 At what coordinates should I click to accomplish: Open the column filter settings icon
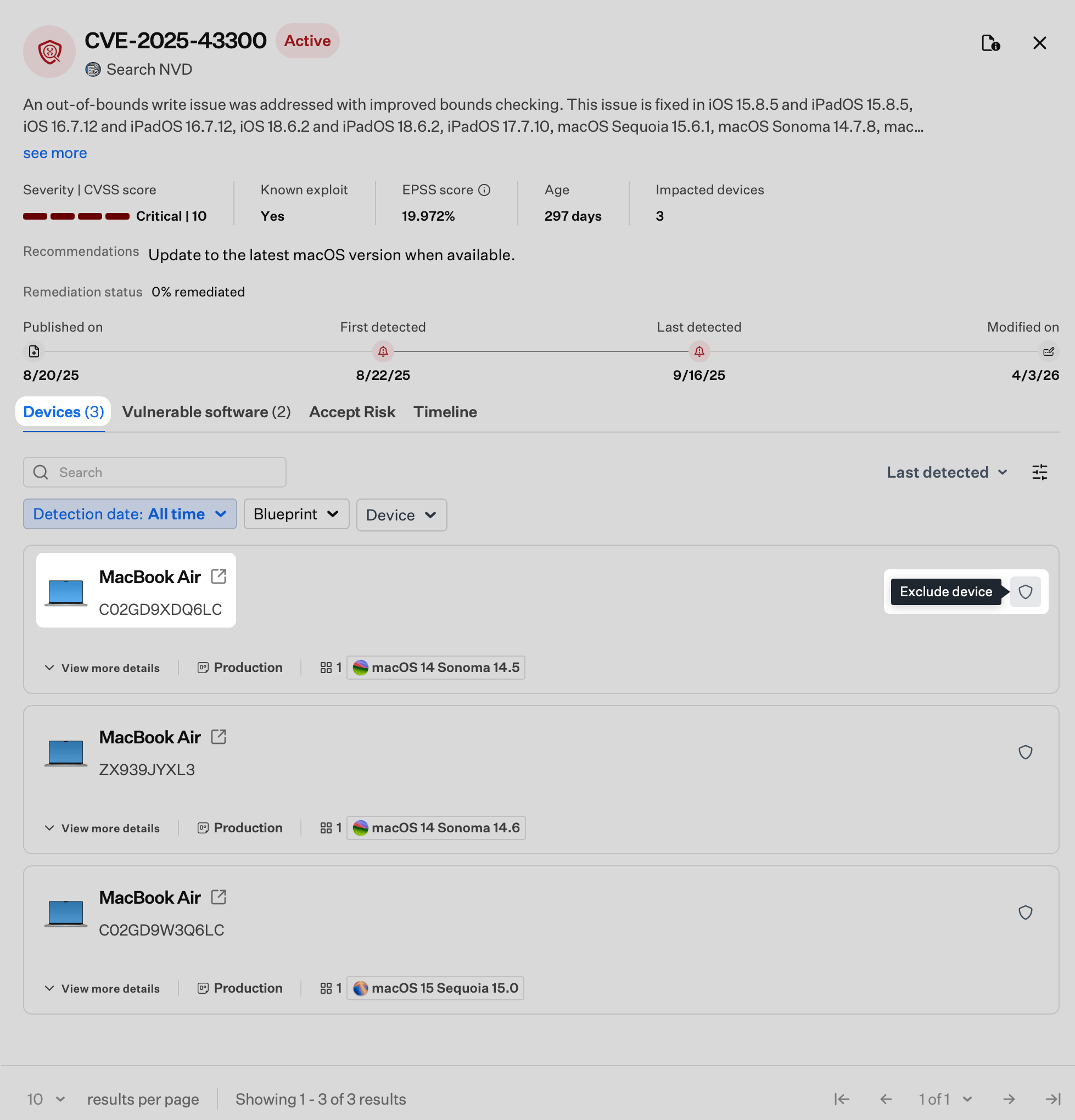click(x=1039, y=472)
